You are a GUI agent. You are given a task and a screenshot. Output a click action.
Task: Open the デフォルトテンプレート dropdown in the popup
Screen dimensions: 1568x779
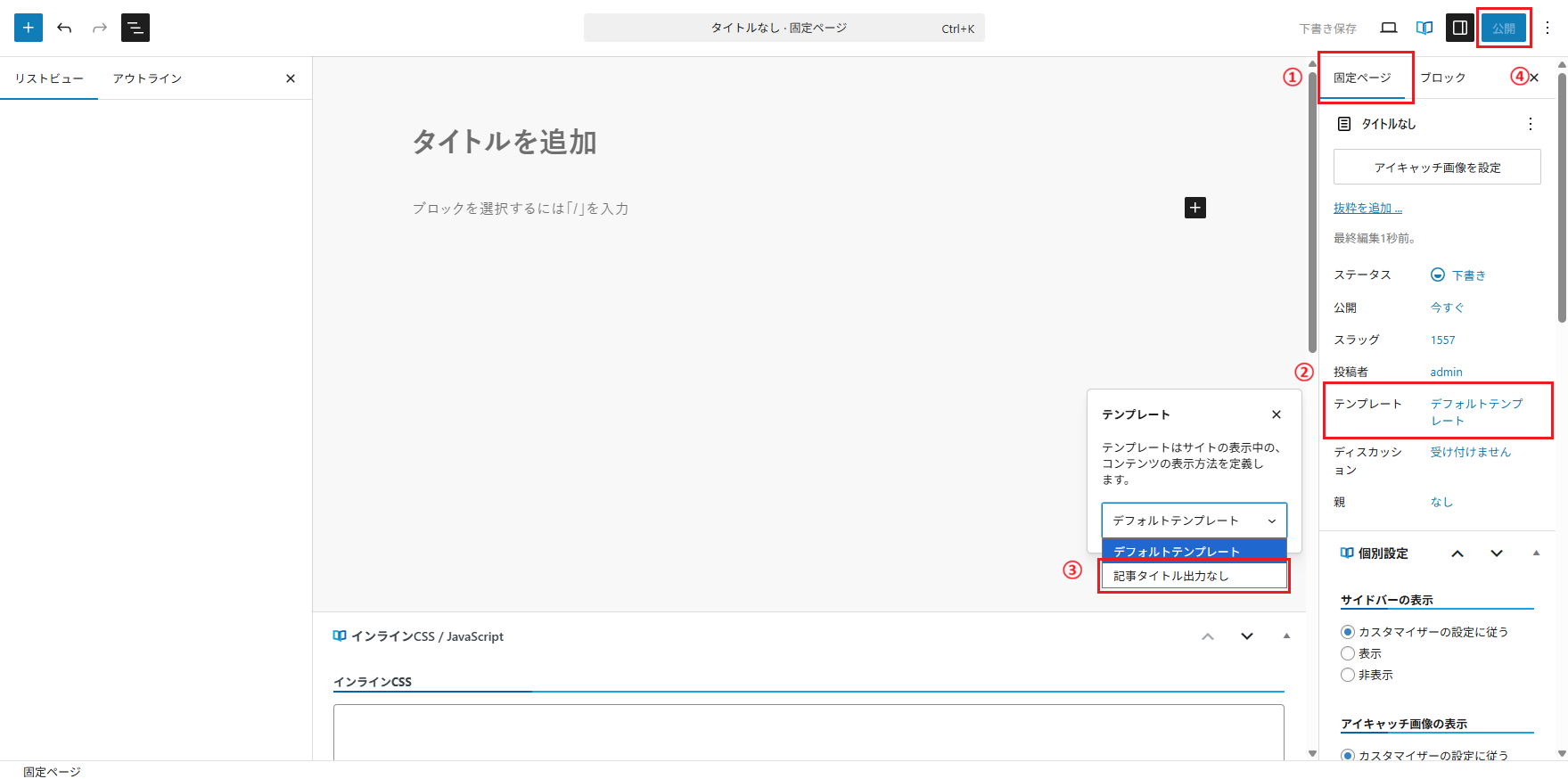pos(1194,521)
